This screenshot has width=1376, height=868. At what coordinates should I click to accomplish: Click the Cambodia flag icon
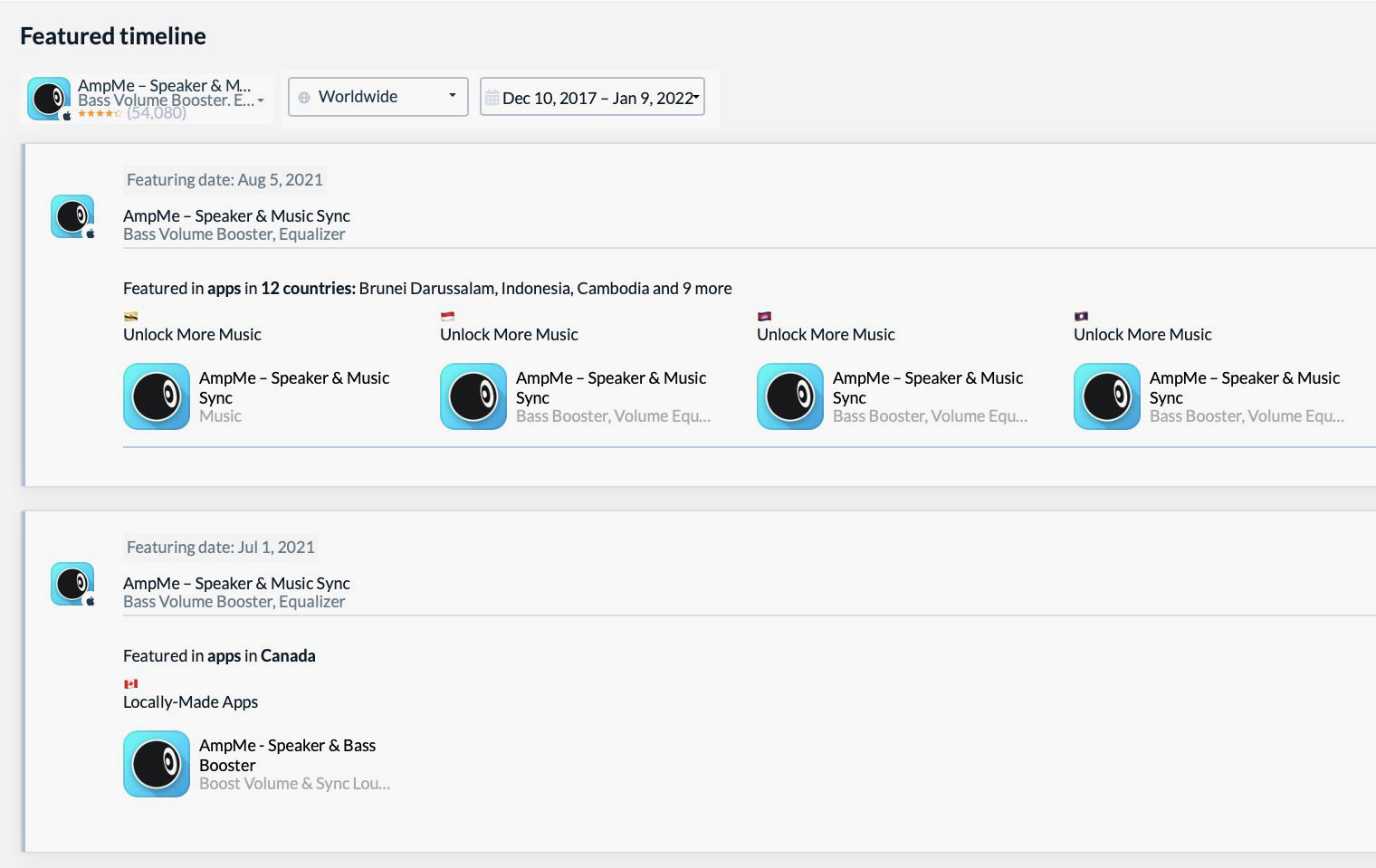(764, 317)
